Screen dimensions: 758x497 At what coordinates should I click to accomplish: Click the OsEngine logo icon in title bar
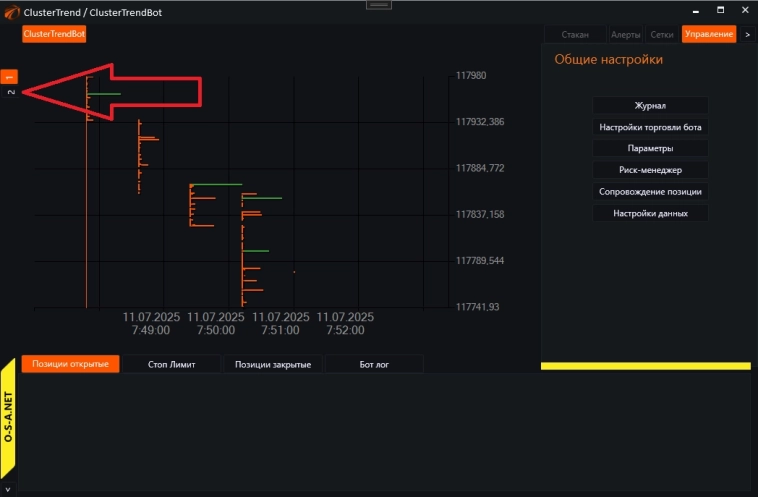pyautogui.click(x=11, y=12)
